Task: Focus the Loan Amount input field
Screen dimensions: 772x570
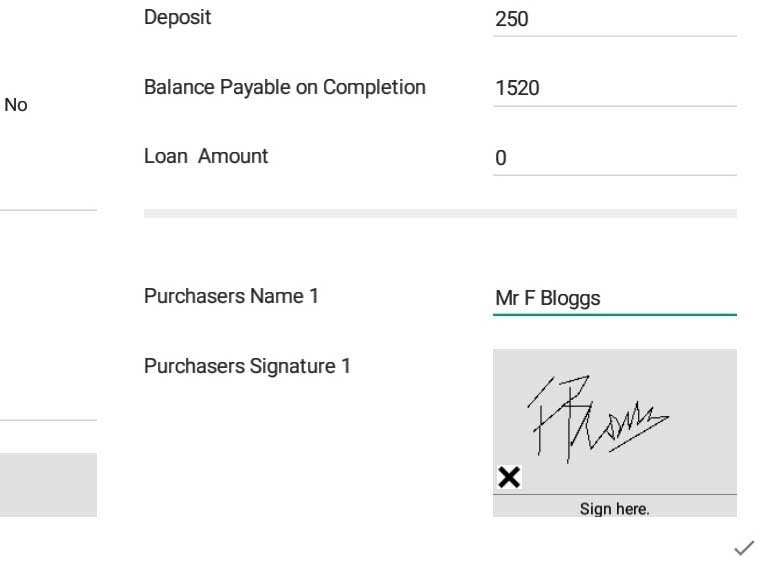Action: point(614,158)
